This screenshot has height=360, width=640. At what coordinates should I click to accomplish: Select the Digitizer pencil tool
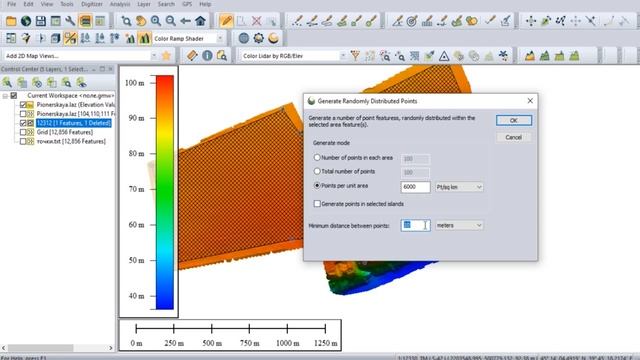pos(226,21)
